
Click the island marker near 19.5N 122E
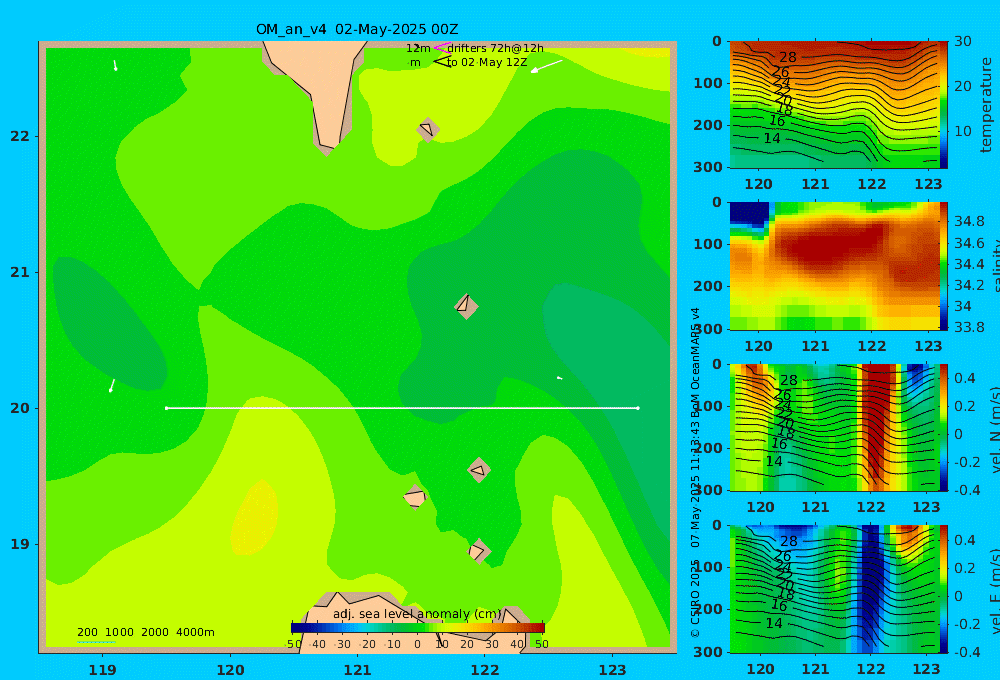[479, 470]
